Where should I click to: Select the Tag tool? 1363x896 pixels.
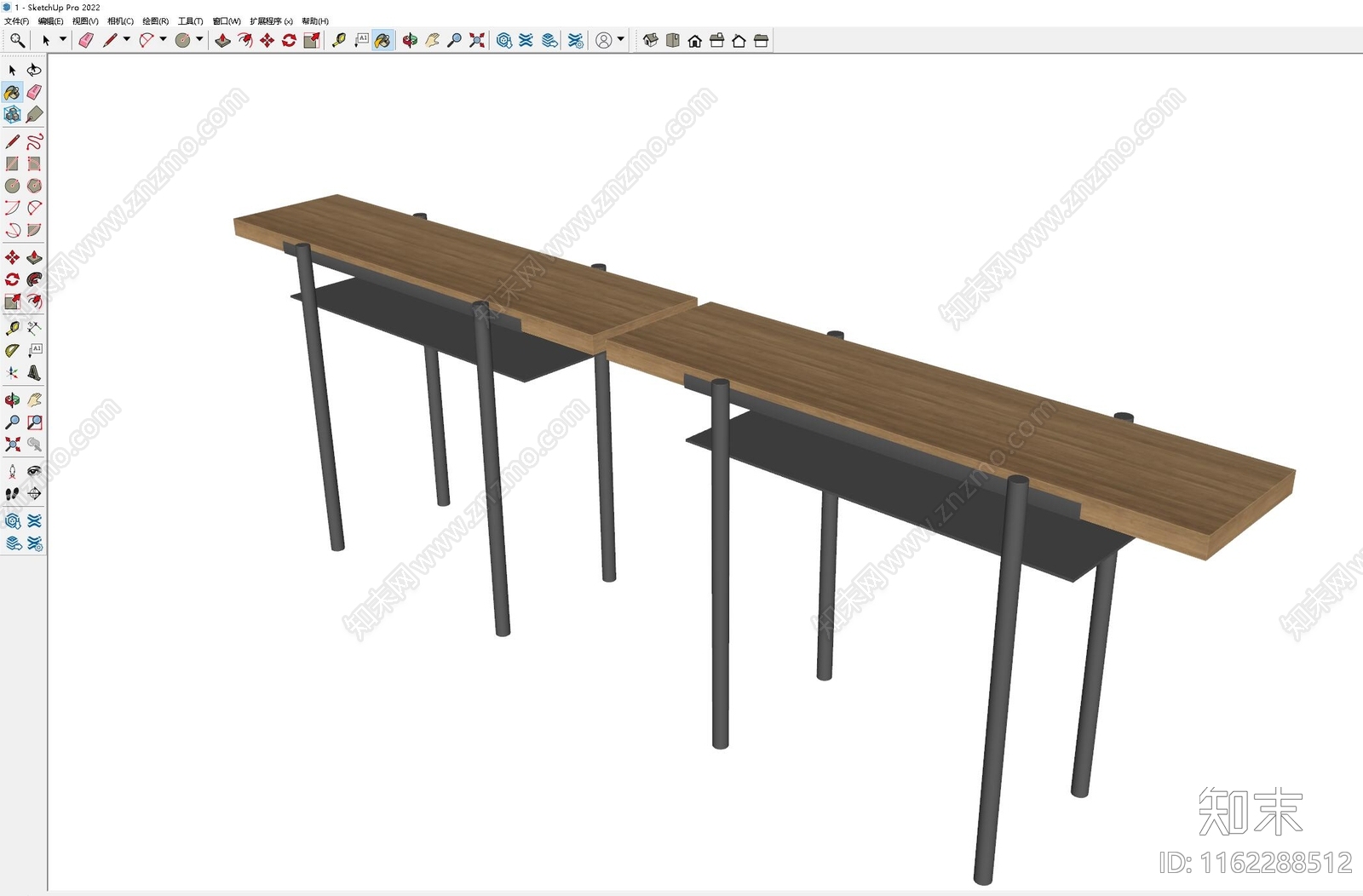[x=34, y=114]
